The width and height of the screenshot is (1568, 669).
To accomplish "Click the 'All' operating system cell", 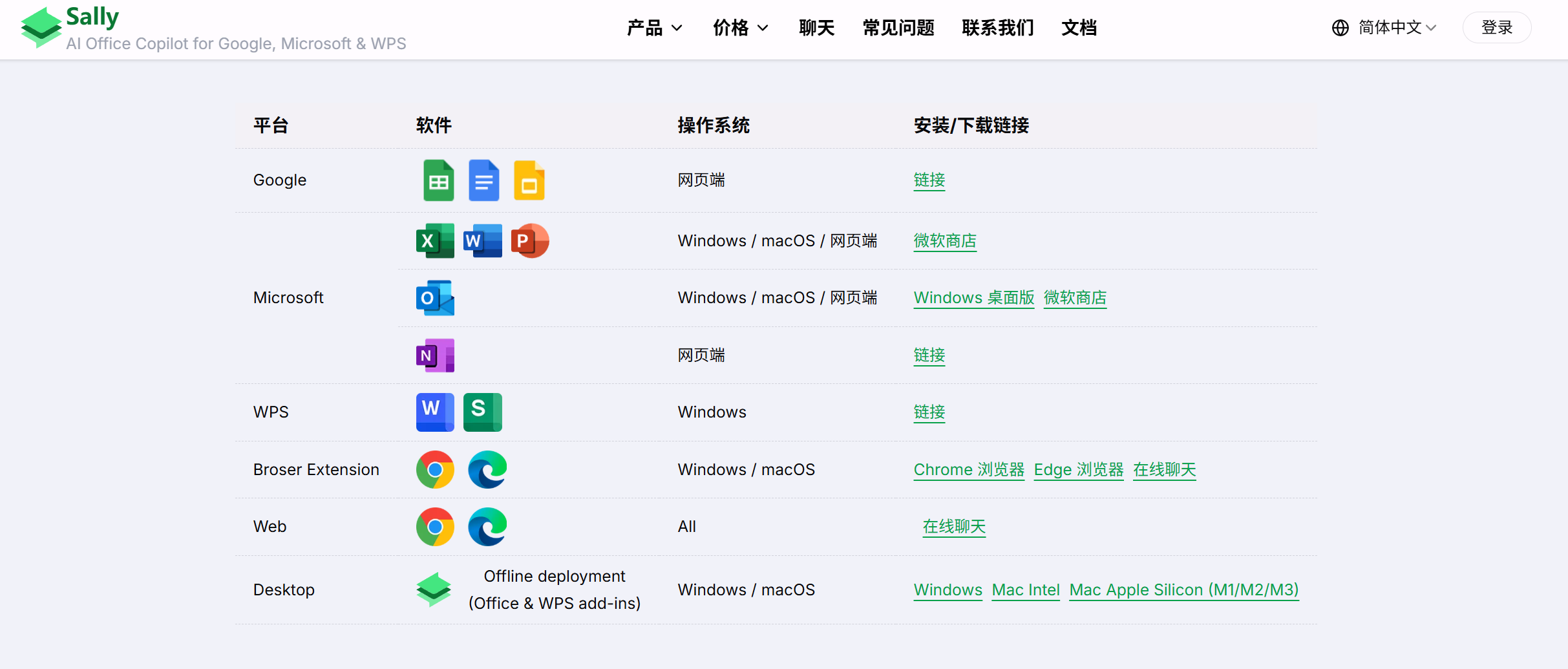I will [x=686, y=527].
